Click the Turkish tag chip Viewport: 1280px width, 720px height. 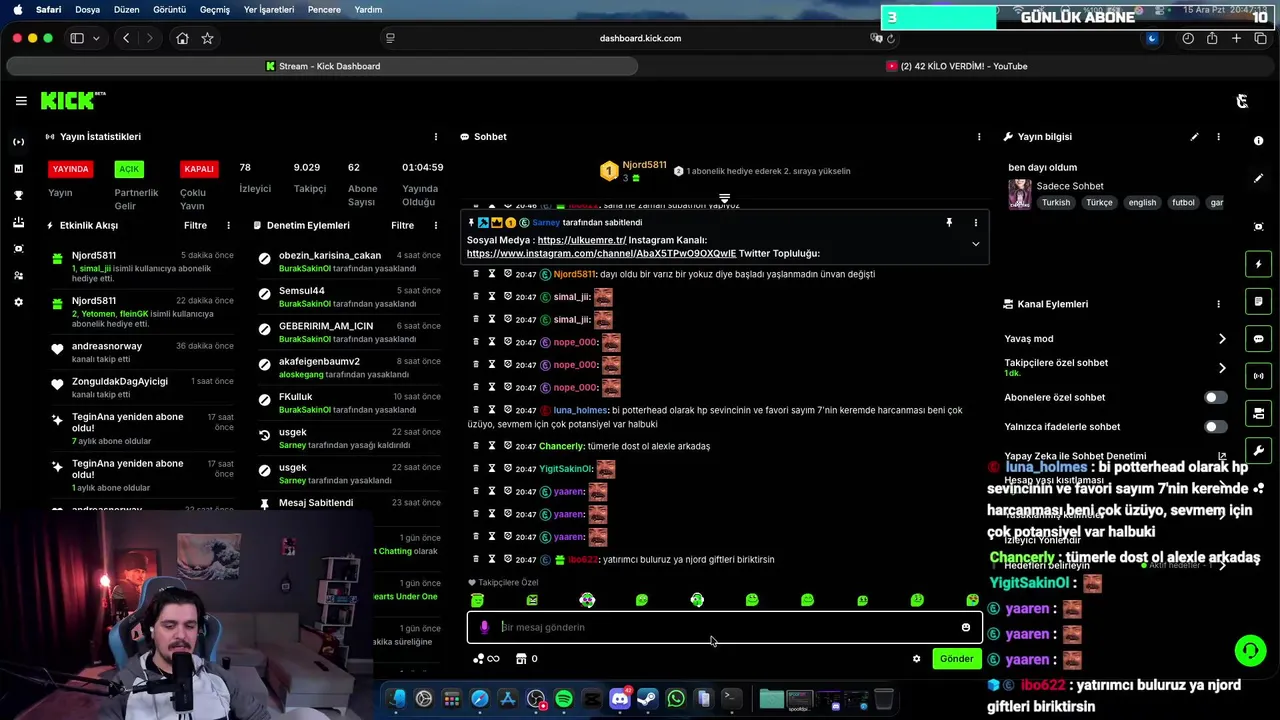tap(1055, 202)
